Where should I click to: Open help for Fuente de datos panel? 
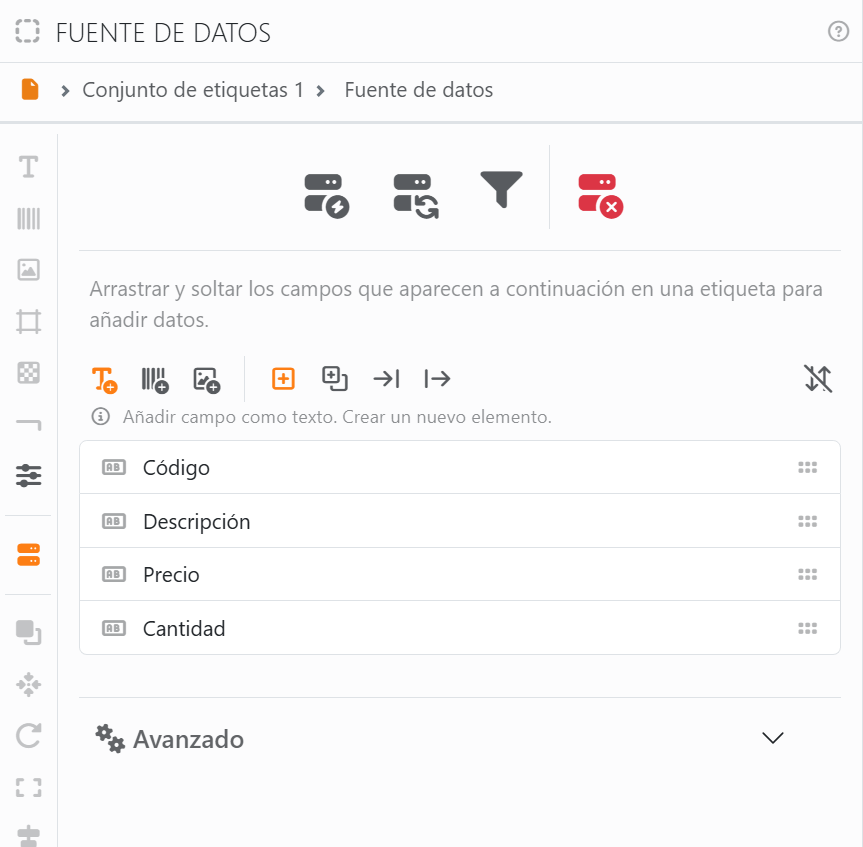pos(838,31)
